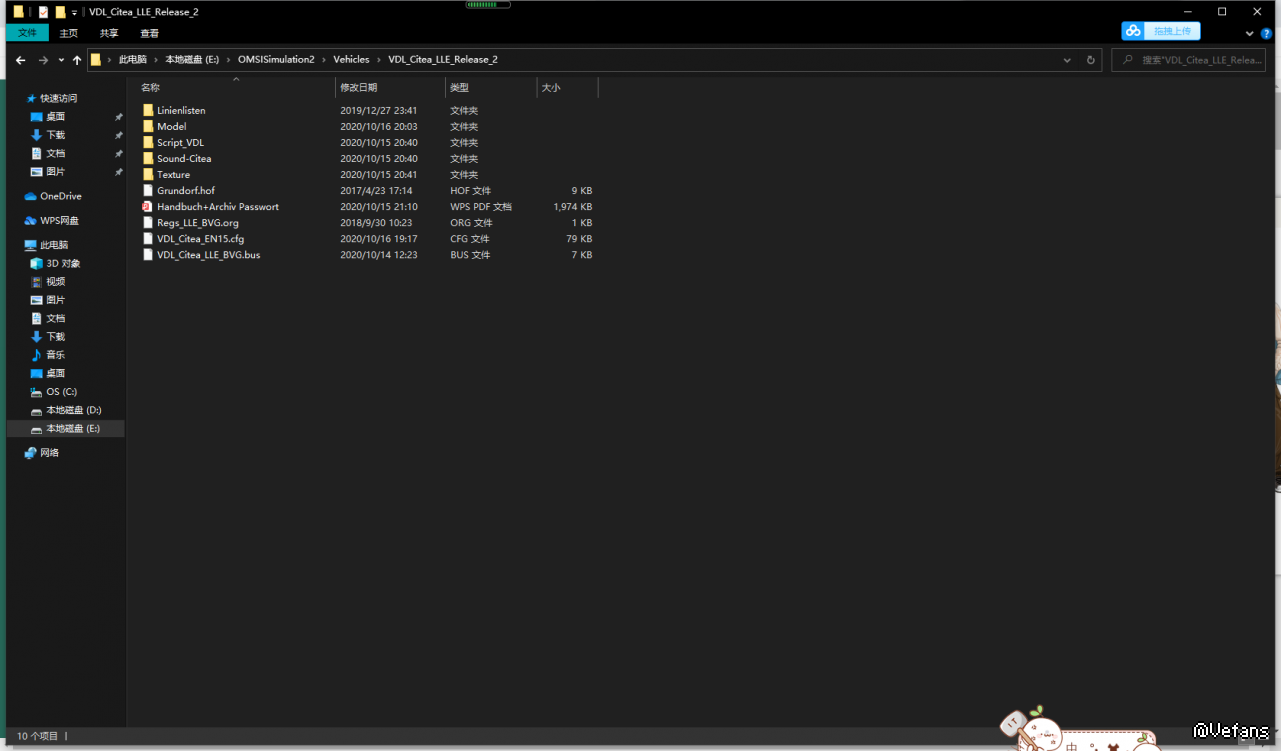Expand the ribbon with the chevron
The width and height of the screenshot is (1281, 751).
tap(1252, 33)
